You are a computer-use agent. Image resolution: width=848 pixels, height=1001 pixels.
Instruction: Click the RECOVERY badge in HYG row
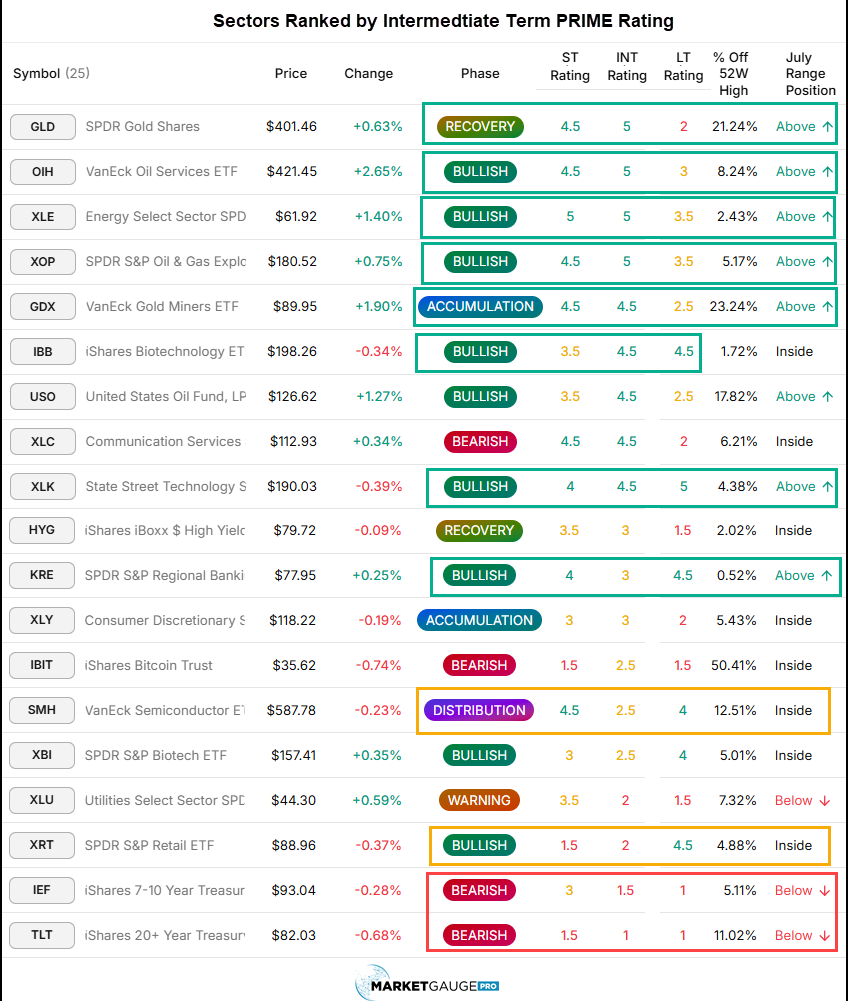479,530
